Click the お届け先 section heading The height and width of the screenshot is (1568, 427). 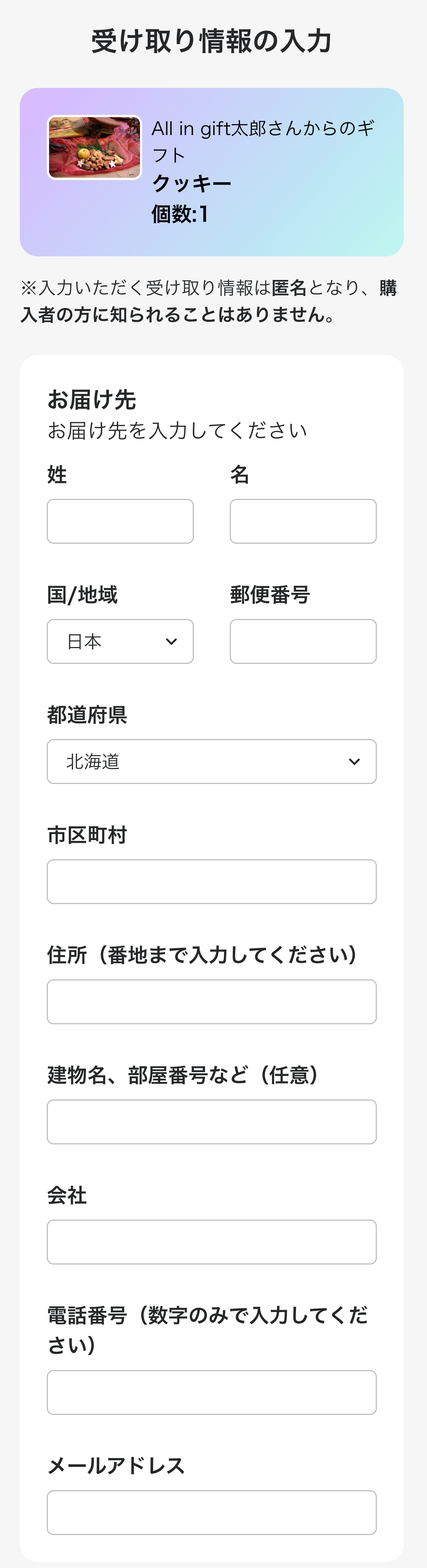click(92, 400)
